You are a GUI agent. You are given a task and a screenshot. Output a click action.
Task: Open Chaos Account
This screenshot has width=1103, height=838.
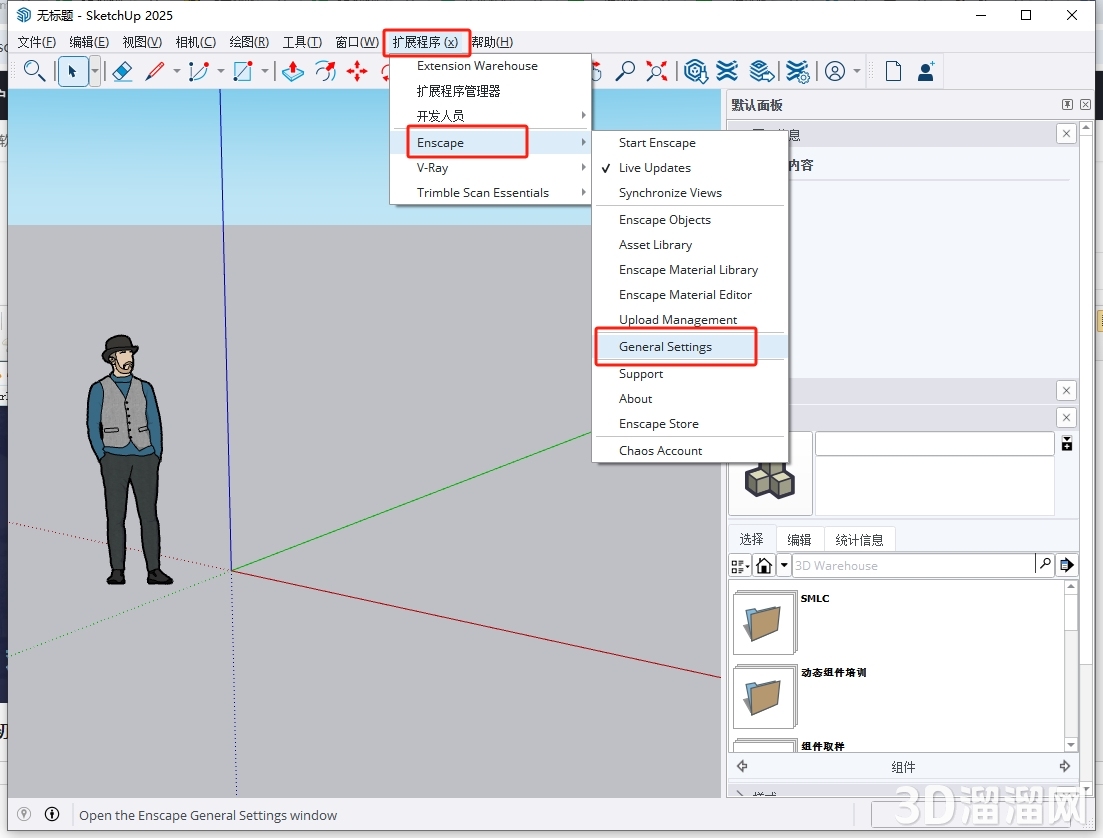(x=689, y=450)
